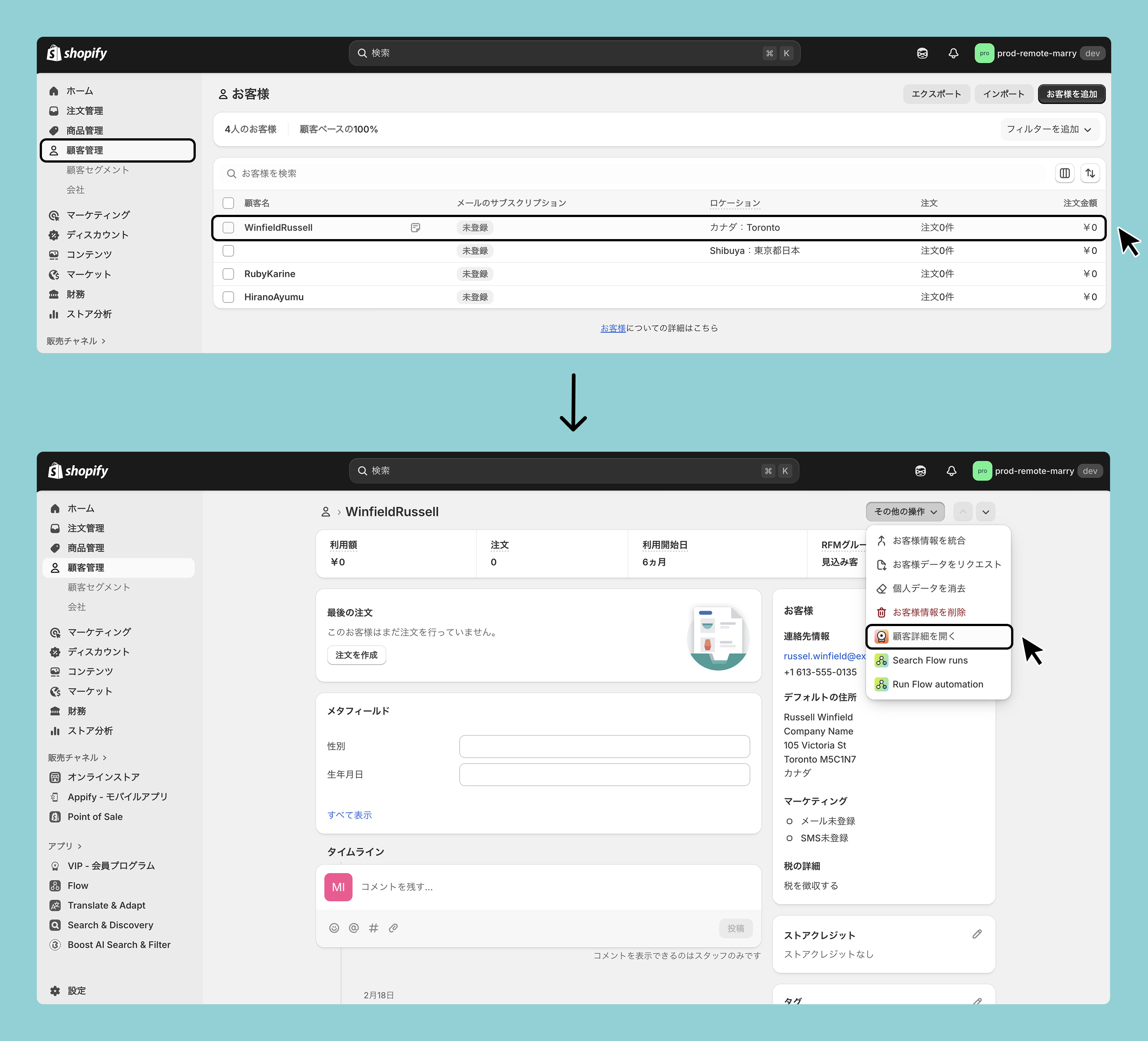Viewport: 1148px width, 1041px height.
Task: Check the WinfieldRussell row checkbox
Action: (x=228, y=228)
